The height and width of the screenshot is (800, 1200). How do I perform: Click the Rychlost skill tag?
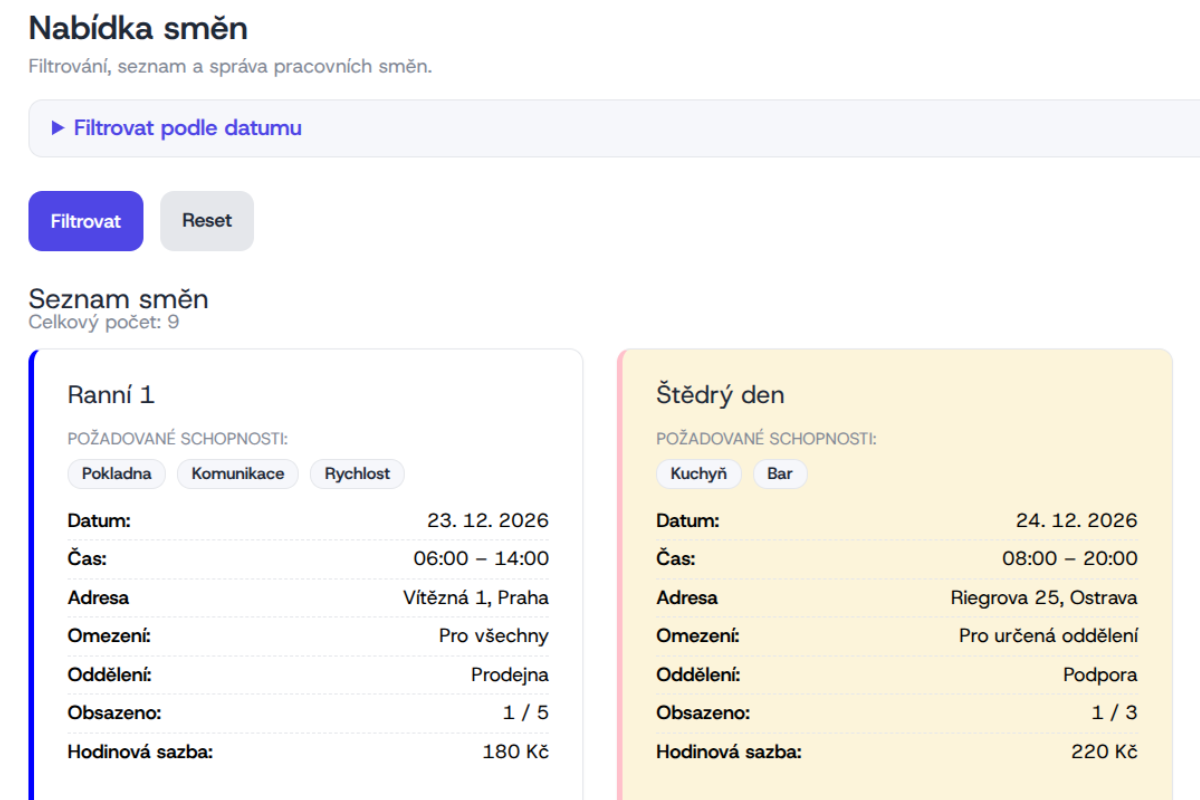pyautogui.click(x=357, y=474)
